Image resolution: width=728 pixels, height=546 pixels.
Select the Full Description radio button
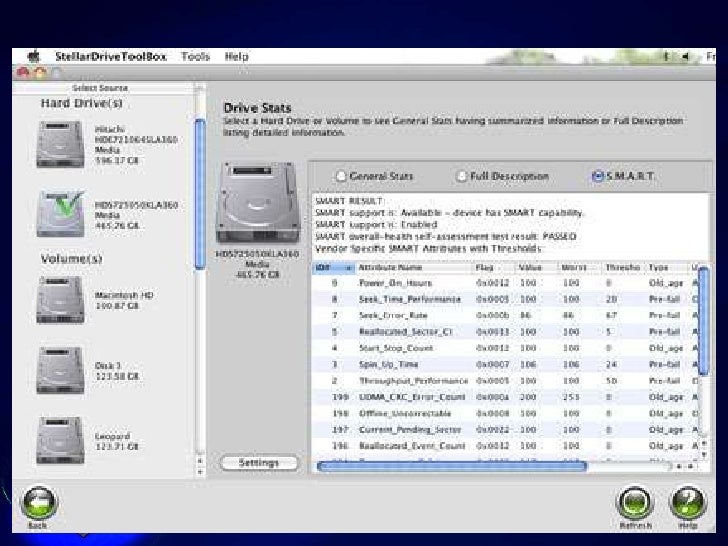tap(461, 176)
